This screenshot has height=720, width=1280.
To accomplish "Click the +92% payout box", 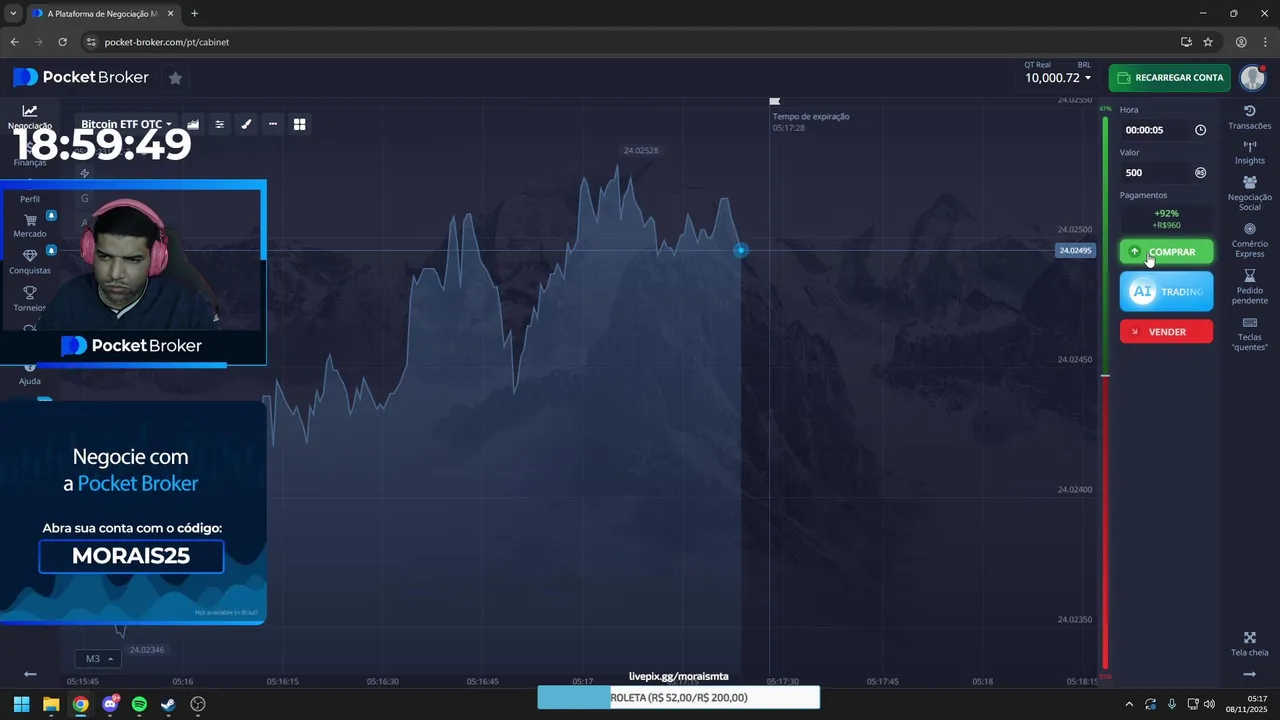I will click(x=1166, y=219).
